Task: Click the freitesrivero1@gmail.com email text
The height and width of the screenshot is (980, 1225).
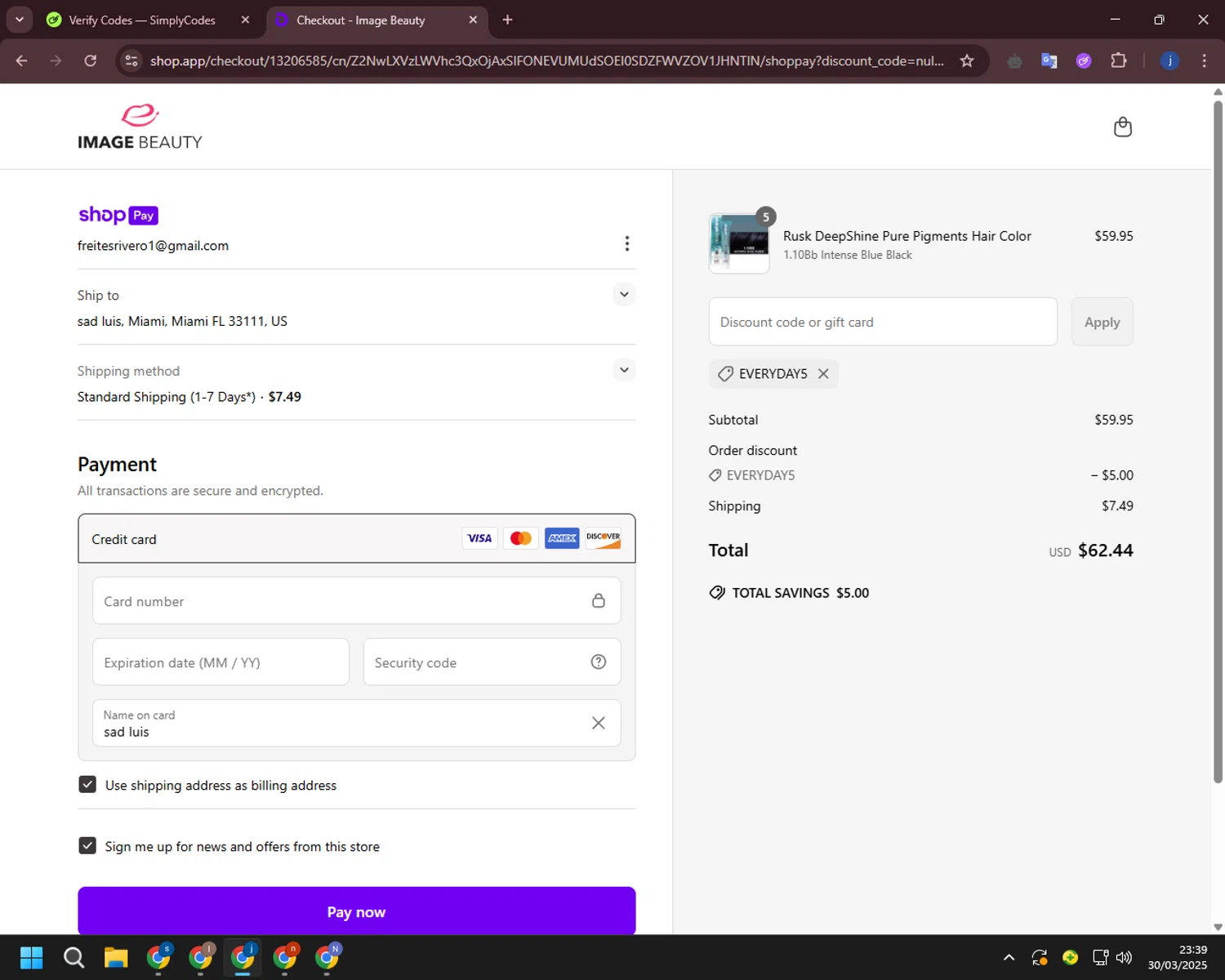Action: tap(153, 246)
